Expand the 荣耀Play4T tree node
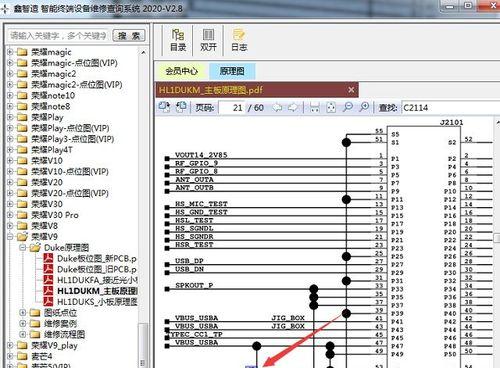The height and width of the screenshot is (368, 500). (x=10, y=150)
